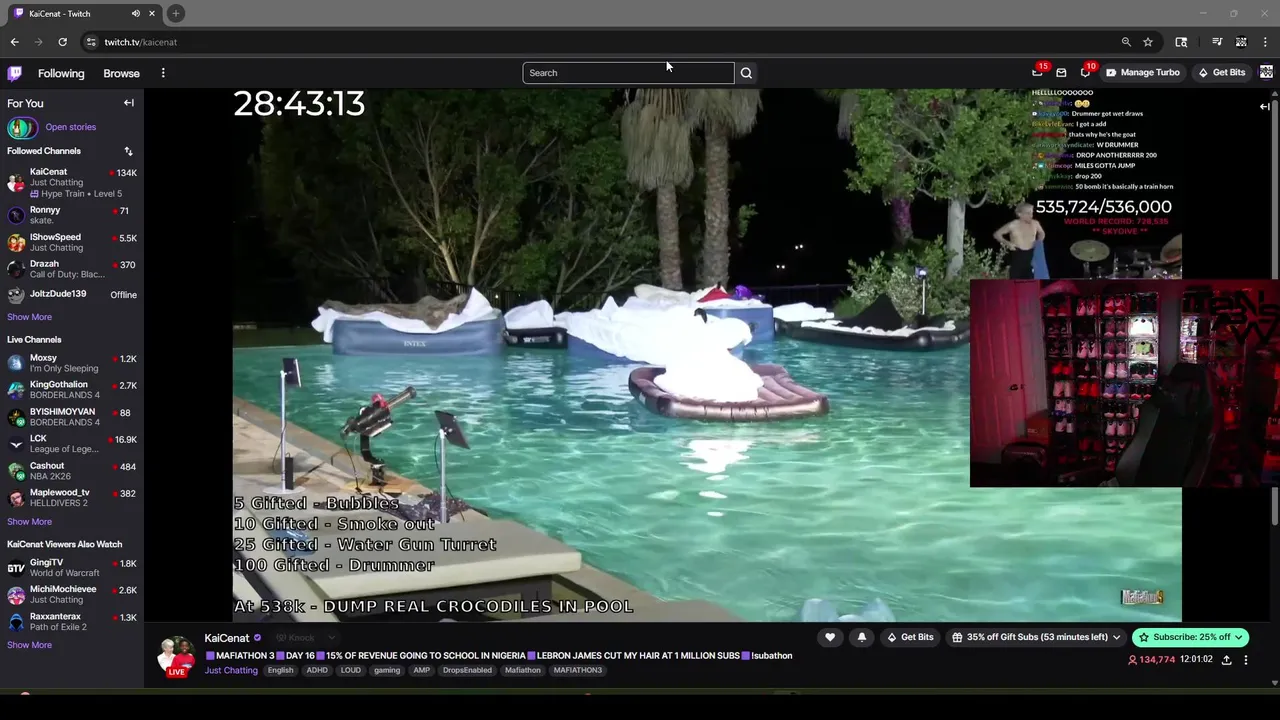This screenshot has width=1280, height=720.
Task: Click the Manage Turbo button
Action: tap(1142, 73)
